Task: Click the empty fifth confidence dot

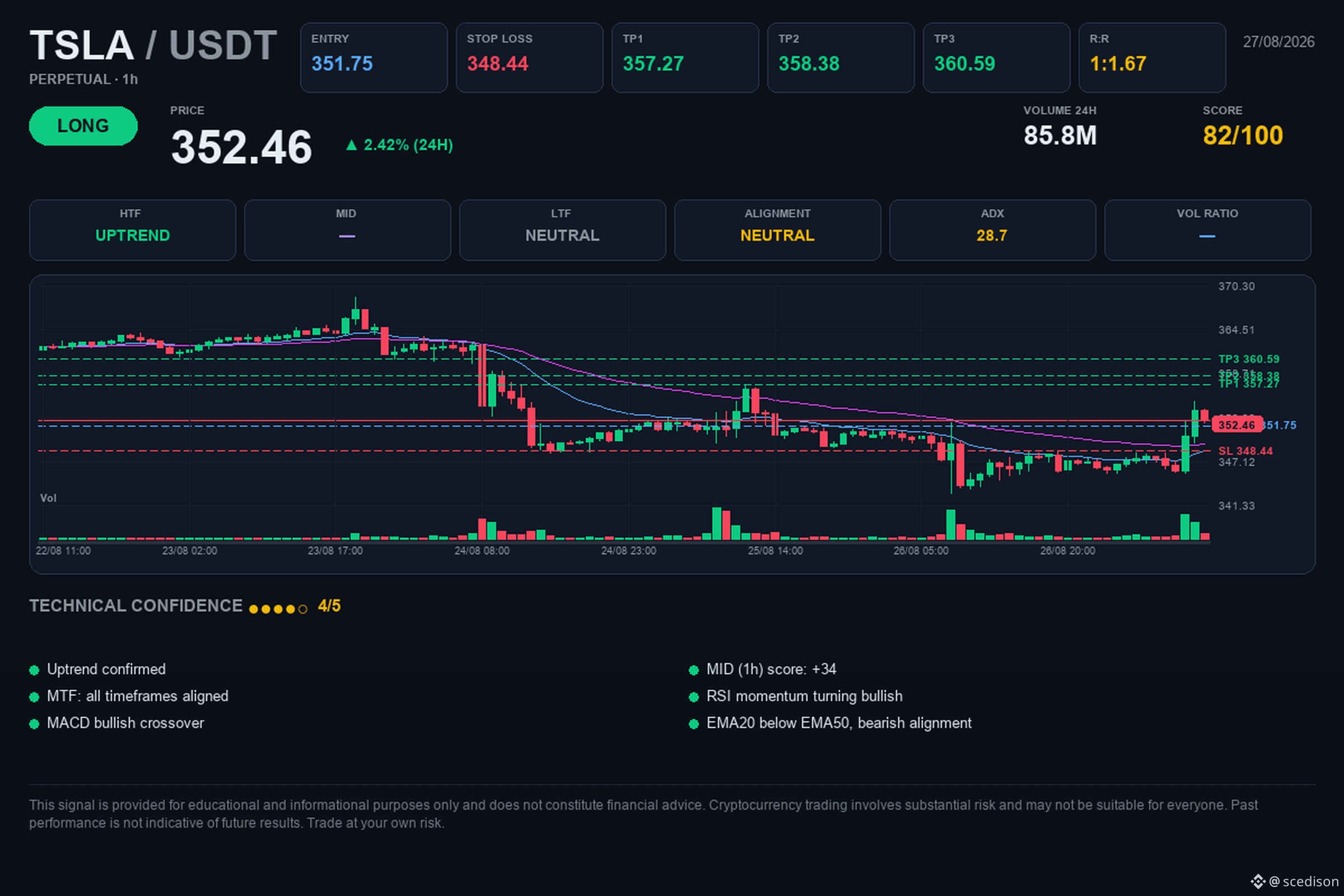Action: click(303, 609)
